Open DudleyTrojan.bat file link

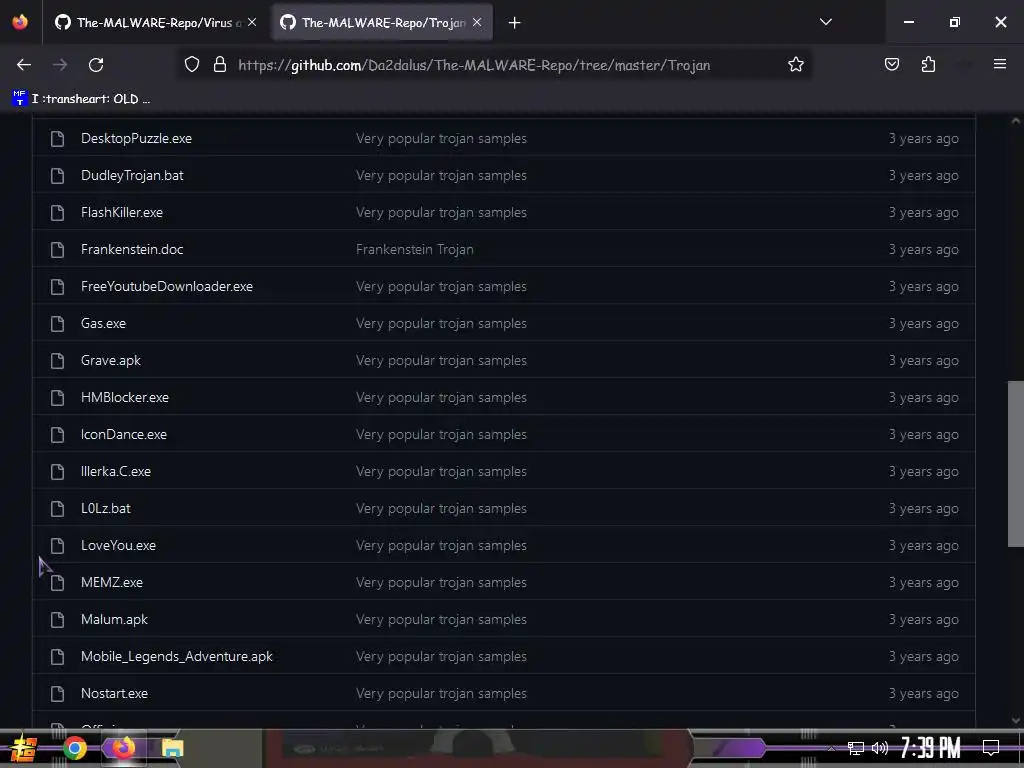132,176
